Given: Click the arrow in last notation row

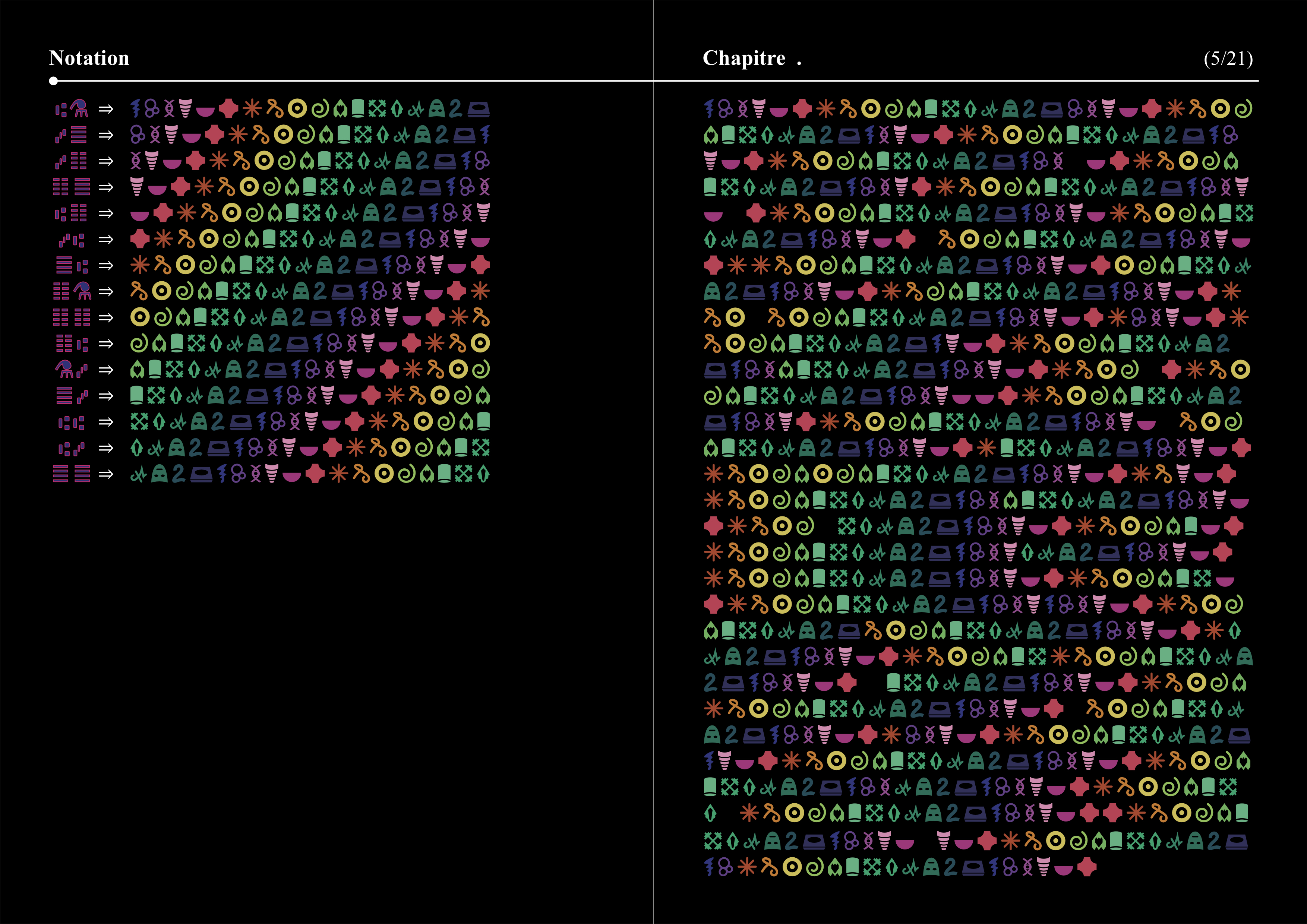Looking at the screenshot, I should point(106,474).
